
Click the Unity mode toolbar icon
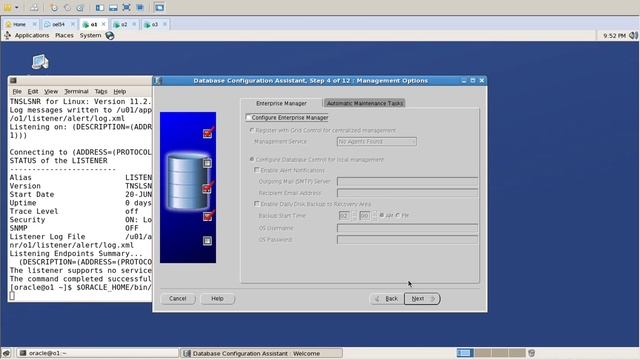tap(140, 7)
